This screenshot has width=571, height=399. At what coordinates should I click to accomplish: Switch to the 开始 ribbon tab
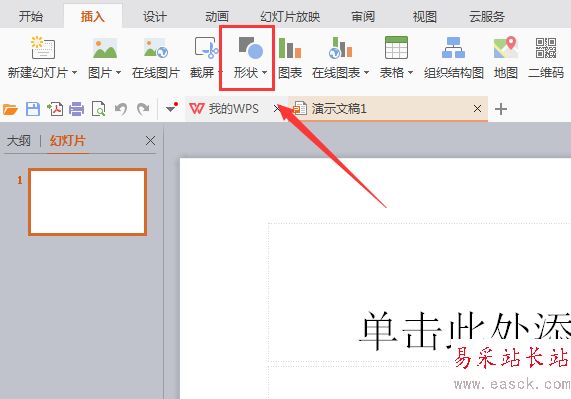(x=31, y=17)
